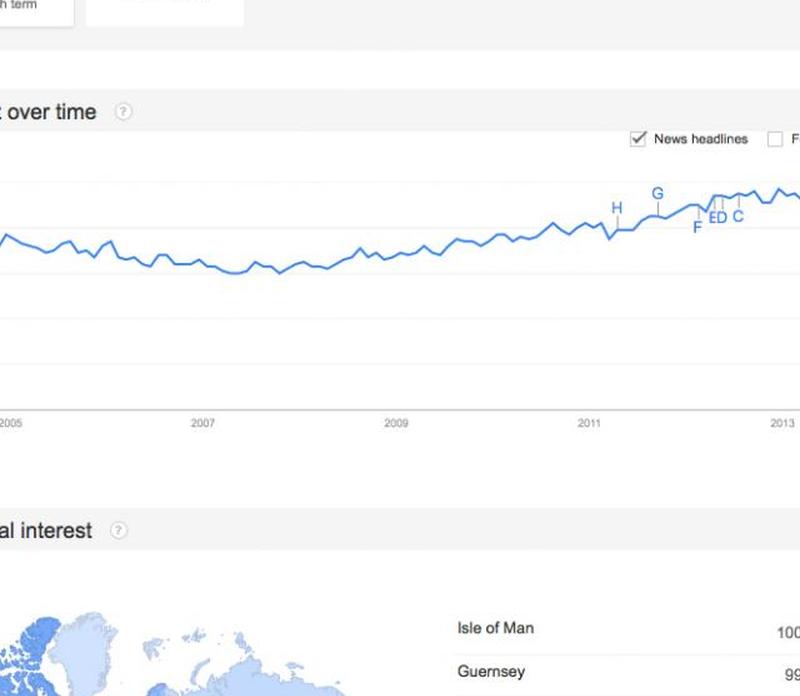Click the blank term card beside search term
Image resolution: width=800 pixels, height=696 pixels.
pos(165,10)
